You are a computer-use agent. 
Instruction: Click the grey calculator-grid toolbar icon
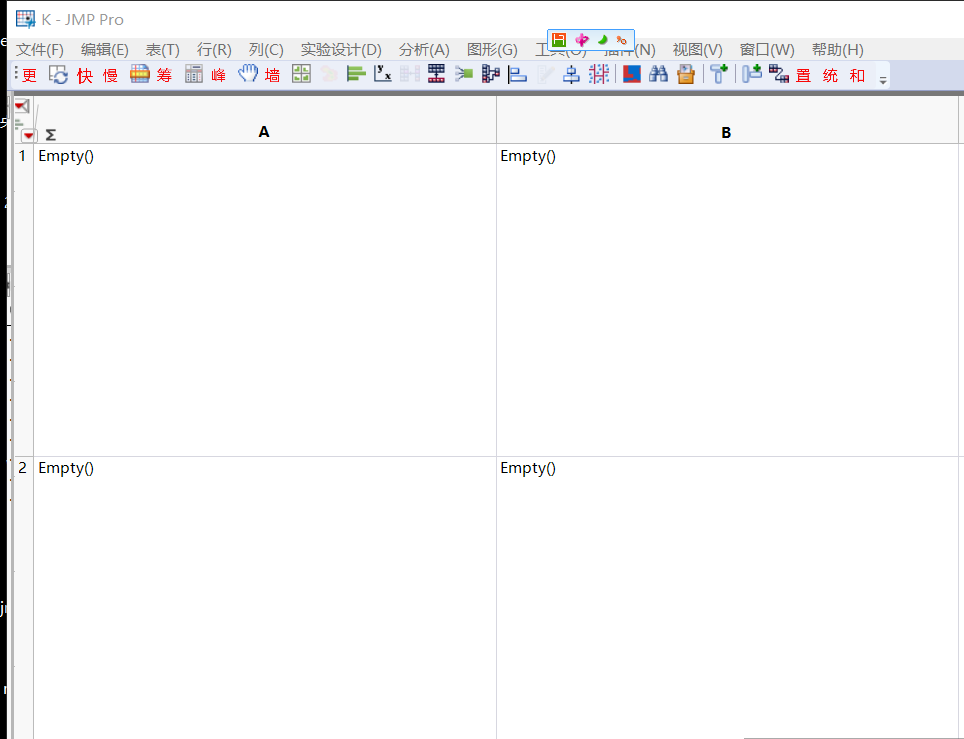pos(194,74)
